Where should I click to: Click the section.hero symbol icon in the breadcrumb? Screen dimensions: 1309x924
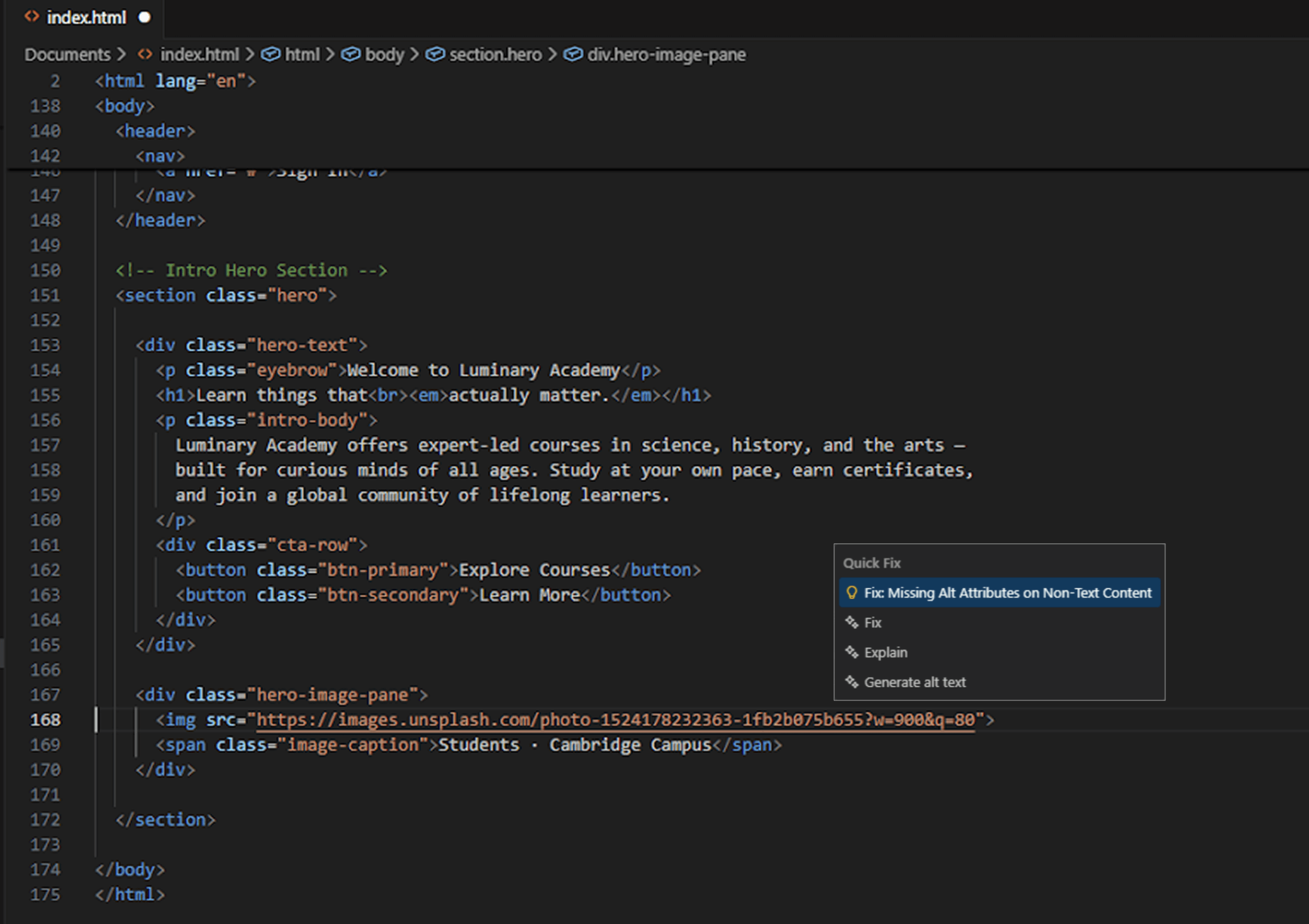(435, 54)
